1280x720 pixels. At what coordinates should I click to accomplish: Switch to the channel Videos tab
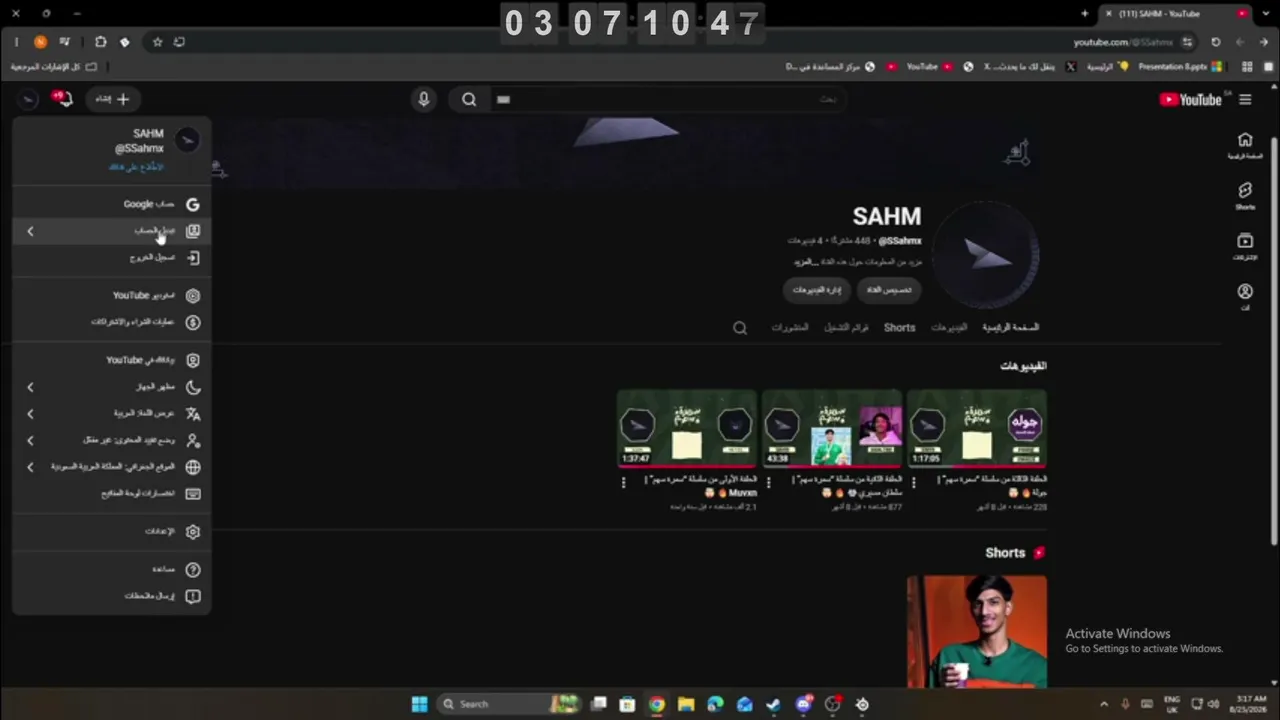pos(949,327)
